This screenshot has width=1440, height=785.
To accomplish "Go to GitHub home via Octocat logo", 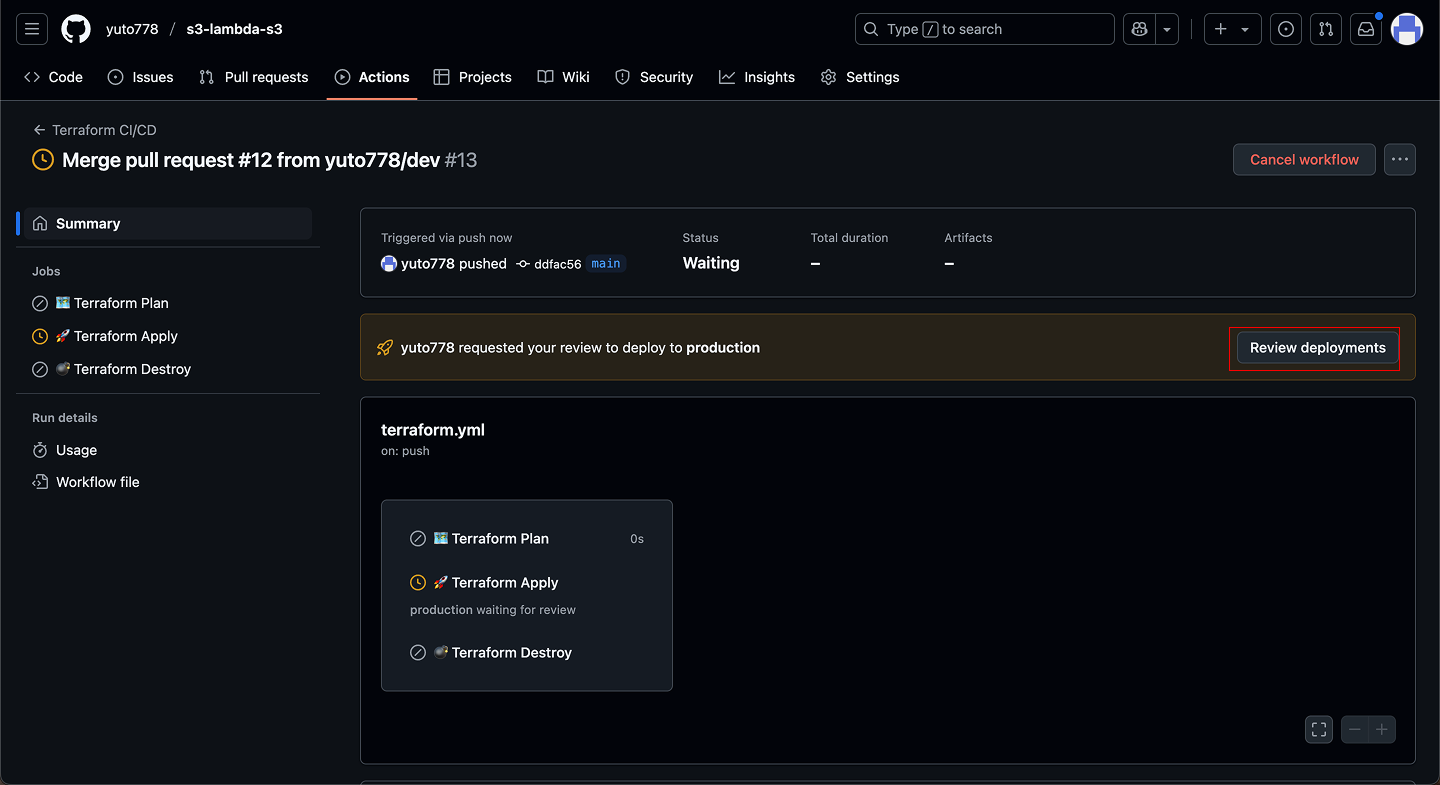I will coord(76,29).
